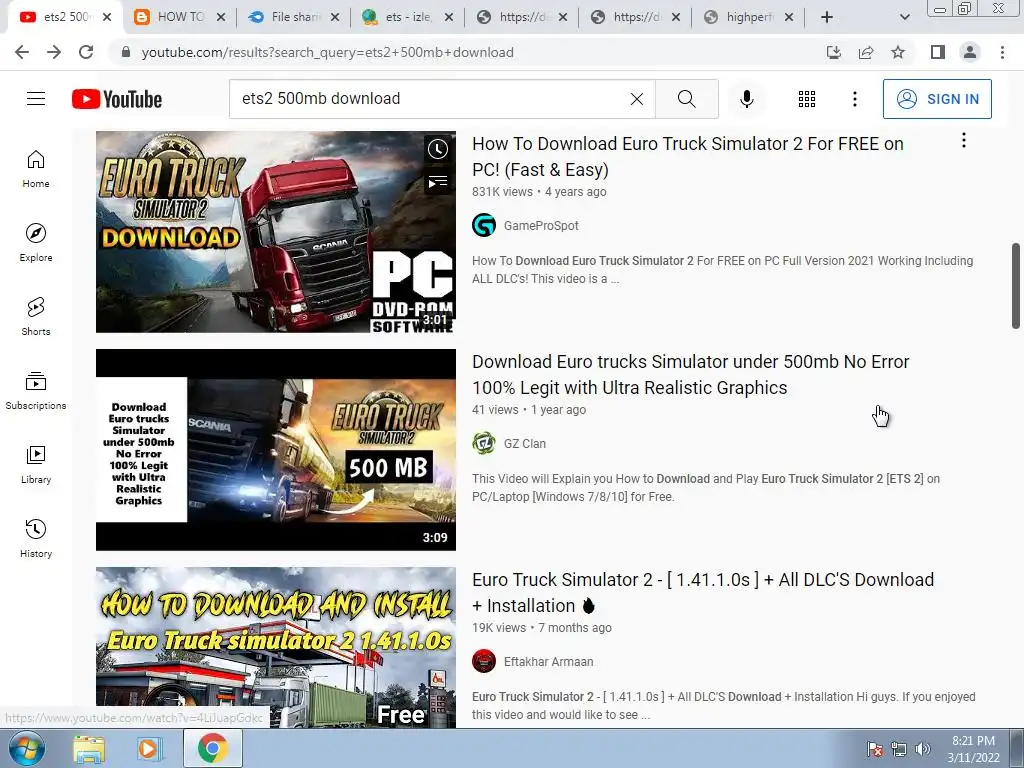
Task: Go to Home in the sidebar
Action: point(36,168)
